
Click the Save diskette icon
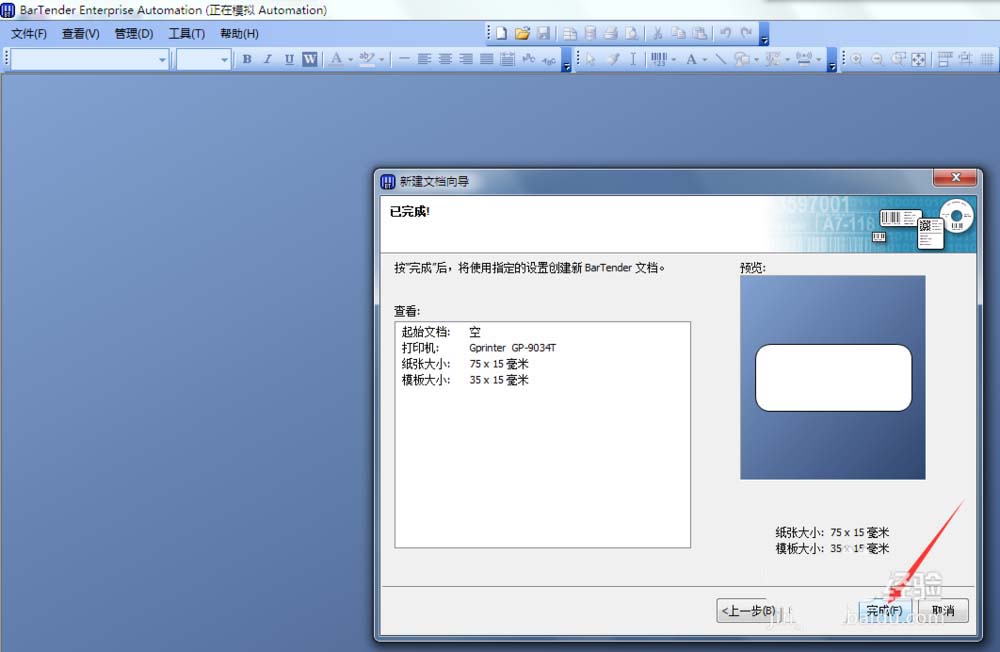click(543, 33)
